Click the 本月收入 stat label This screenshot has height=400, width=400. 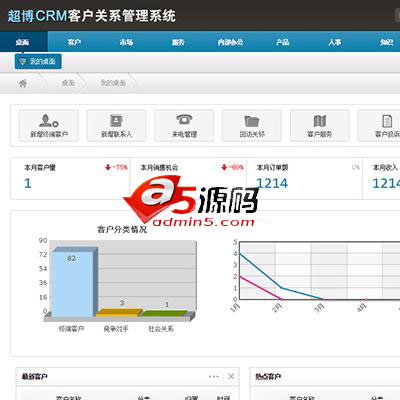385,167
